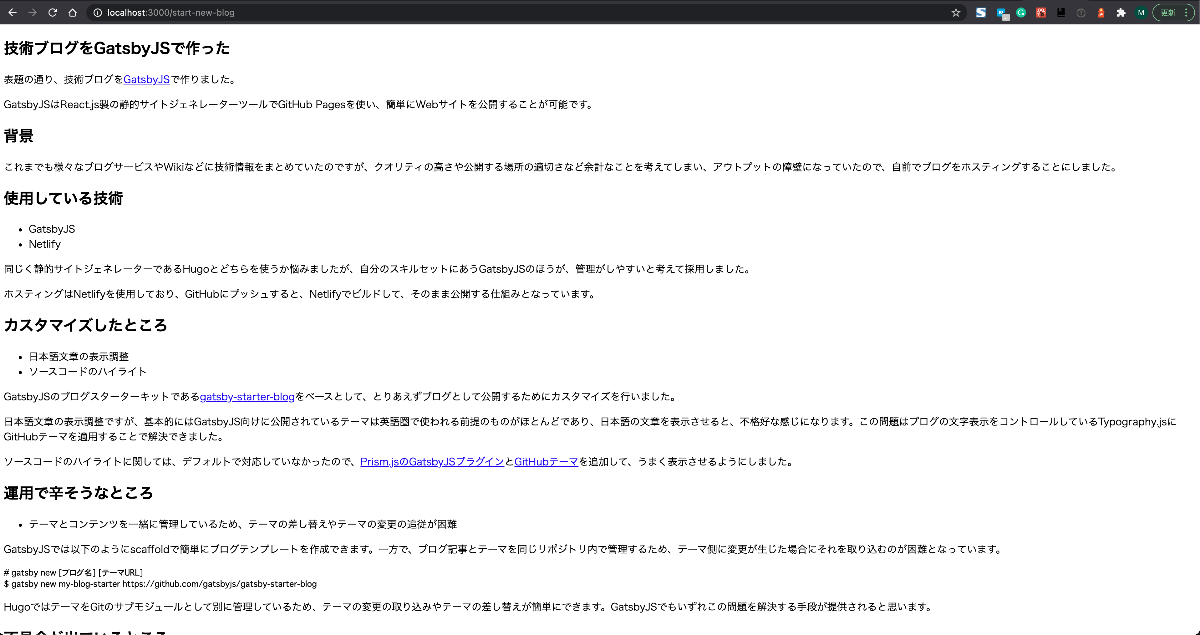Open the red square extension icon
Viewport: 1200px width, 635px height.
coord(1041,13)
